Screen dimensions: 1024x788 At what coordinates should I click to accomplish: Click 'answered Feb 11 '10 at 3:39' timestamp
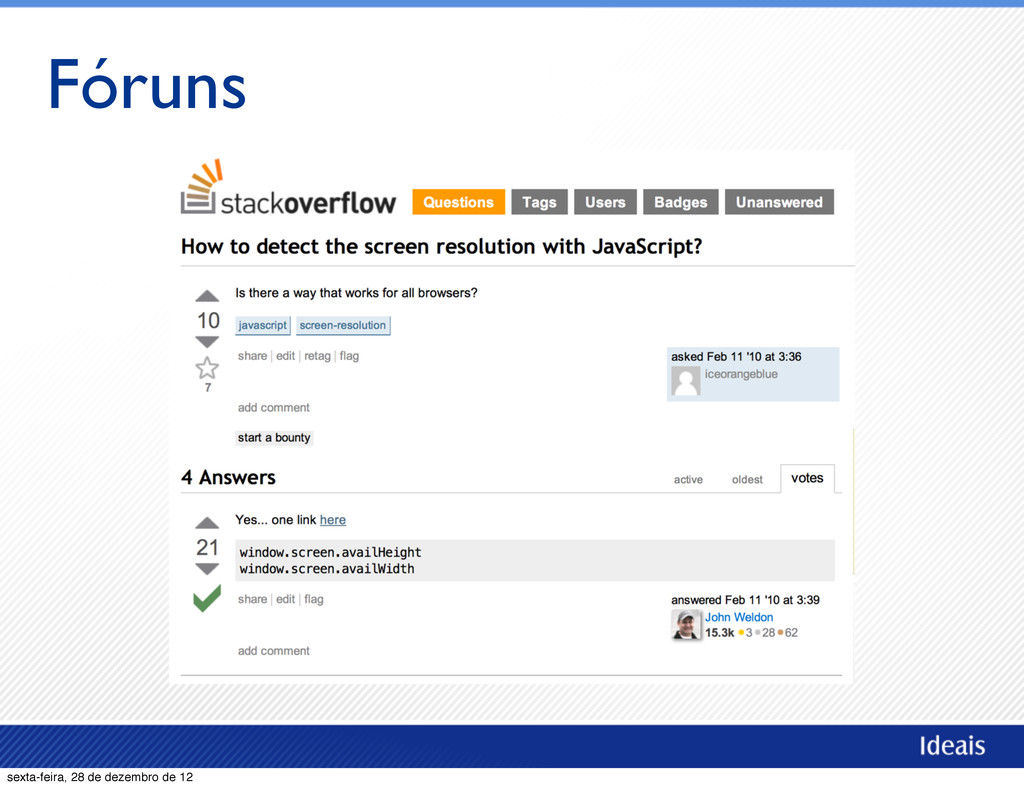click(x=745, y=600)
